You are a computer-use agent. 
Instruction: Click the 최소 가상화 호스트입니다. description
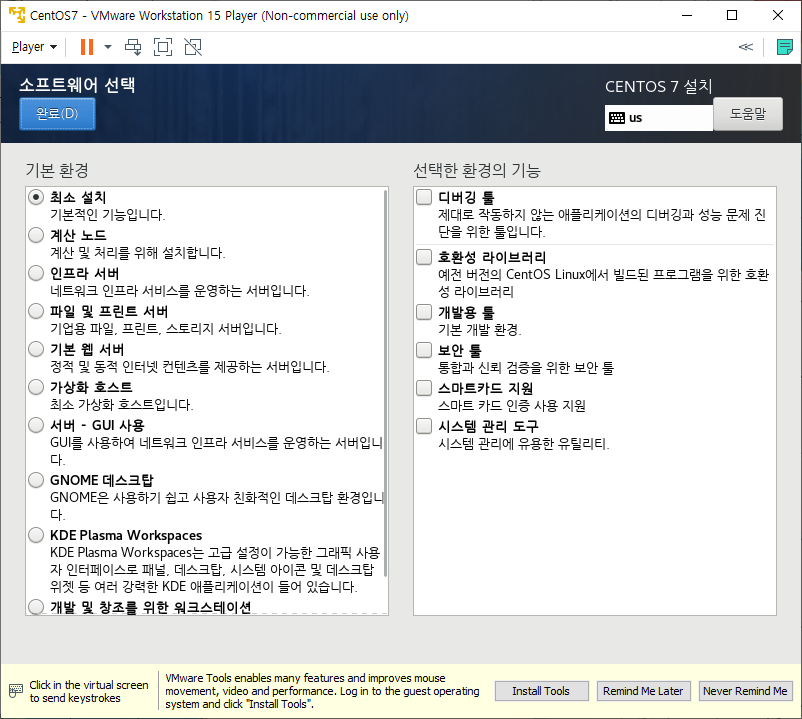(x=122, y=405)
